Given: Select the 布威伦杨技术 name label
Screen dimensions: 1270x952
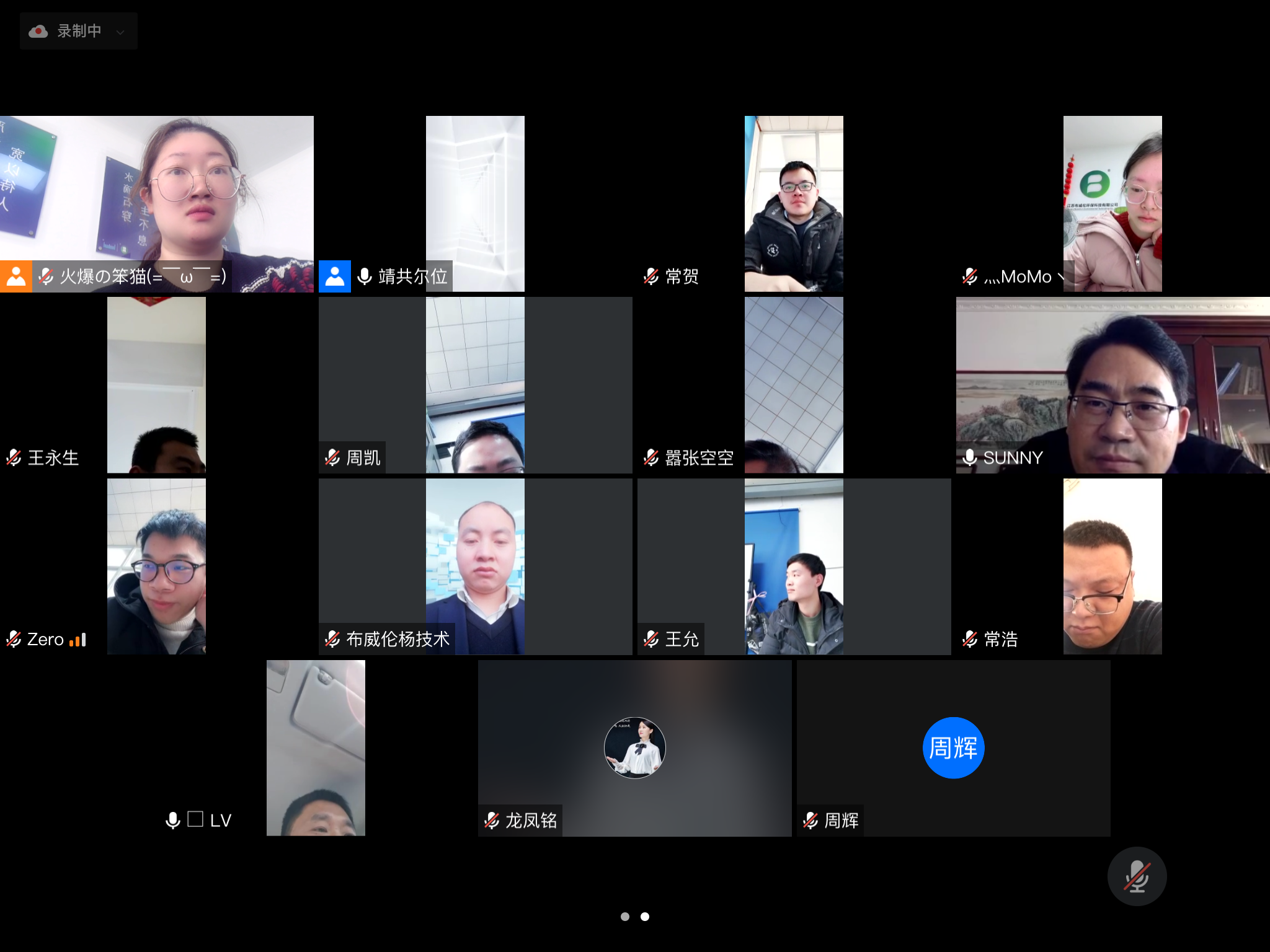Looking at the screenshot, I should pyautogui.click(x=397, y=640).
